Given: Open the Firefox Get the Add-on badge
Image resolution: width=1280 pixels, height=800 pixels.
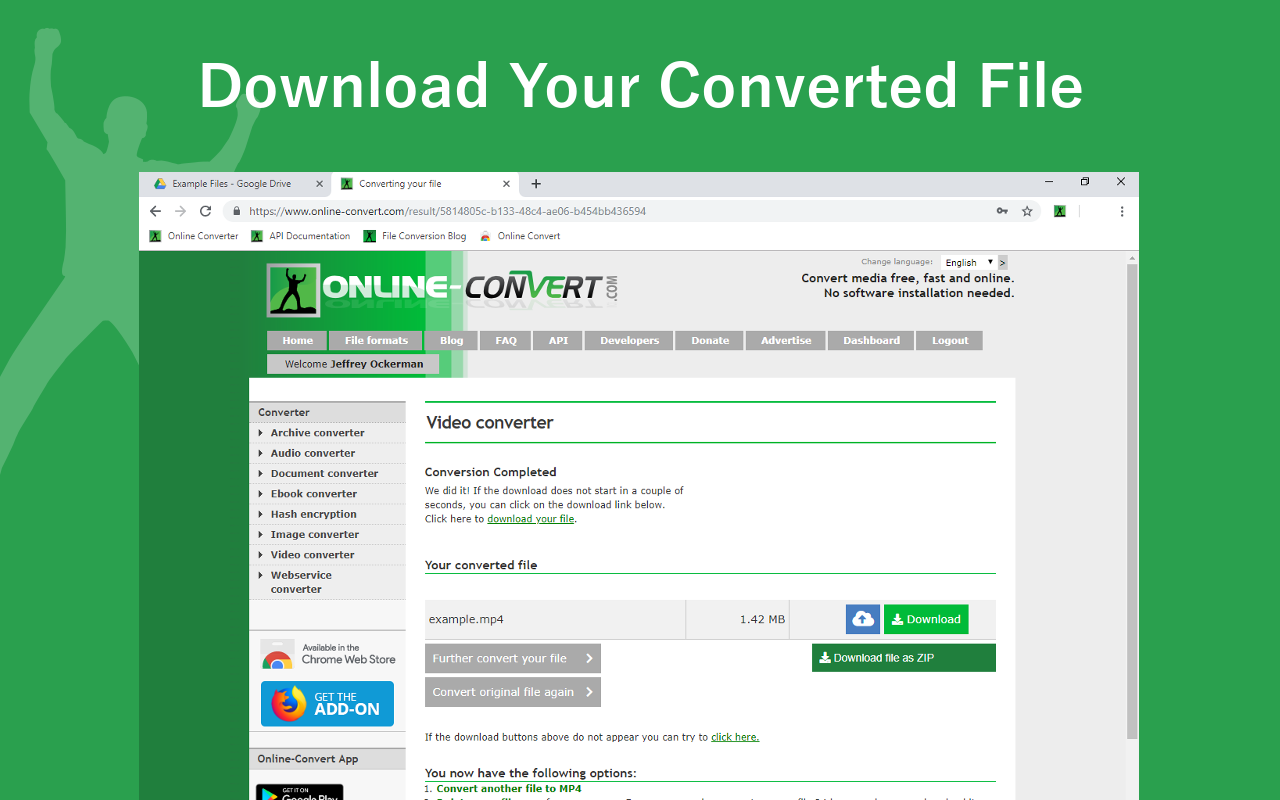Looking at the screenshot, I should (327, 703).
